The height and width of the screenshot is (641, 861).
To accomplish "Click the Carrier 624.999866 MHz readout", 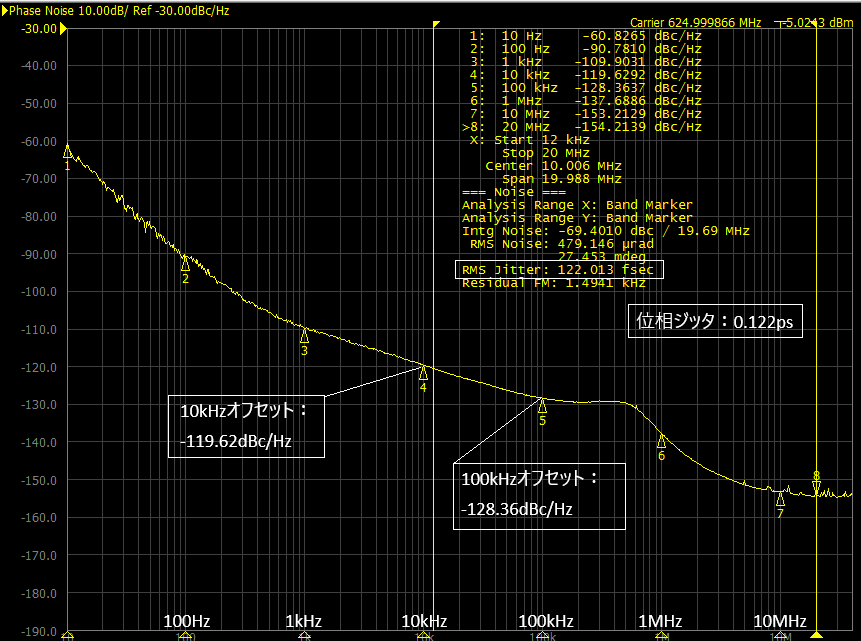I will pyautogui.click(x=695, y=23).
